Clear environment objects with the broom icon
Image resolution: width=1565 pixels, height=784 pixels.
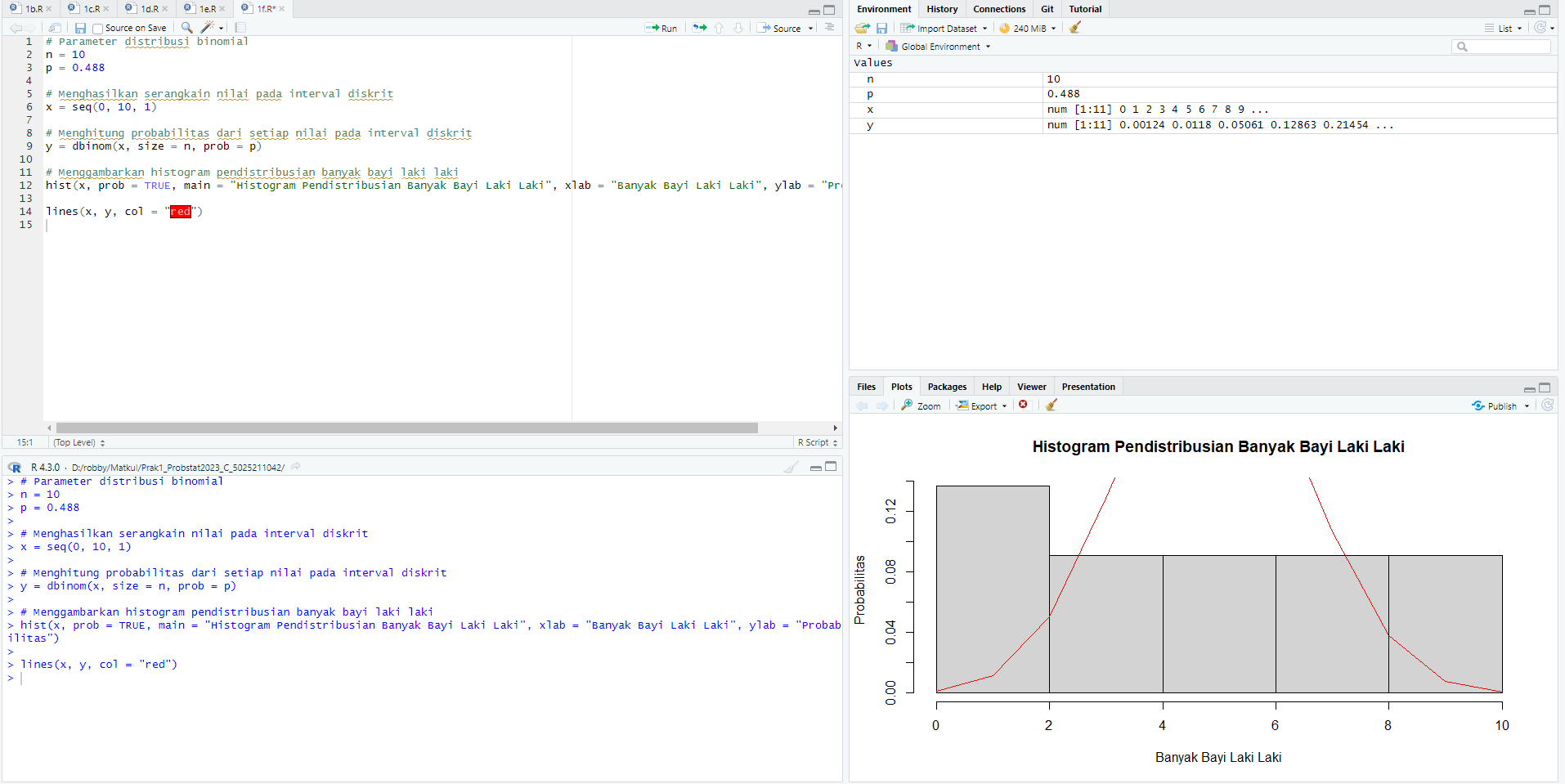coord(1075,28)
